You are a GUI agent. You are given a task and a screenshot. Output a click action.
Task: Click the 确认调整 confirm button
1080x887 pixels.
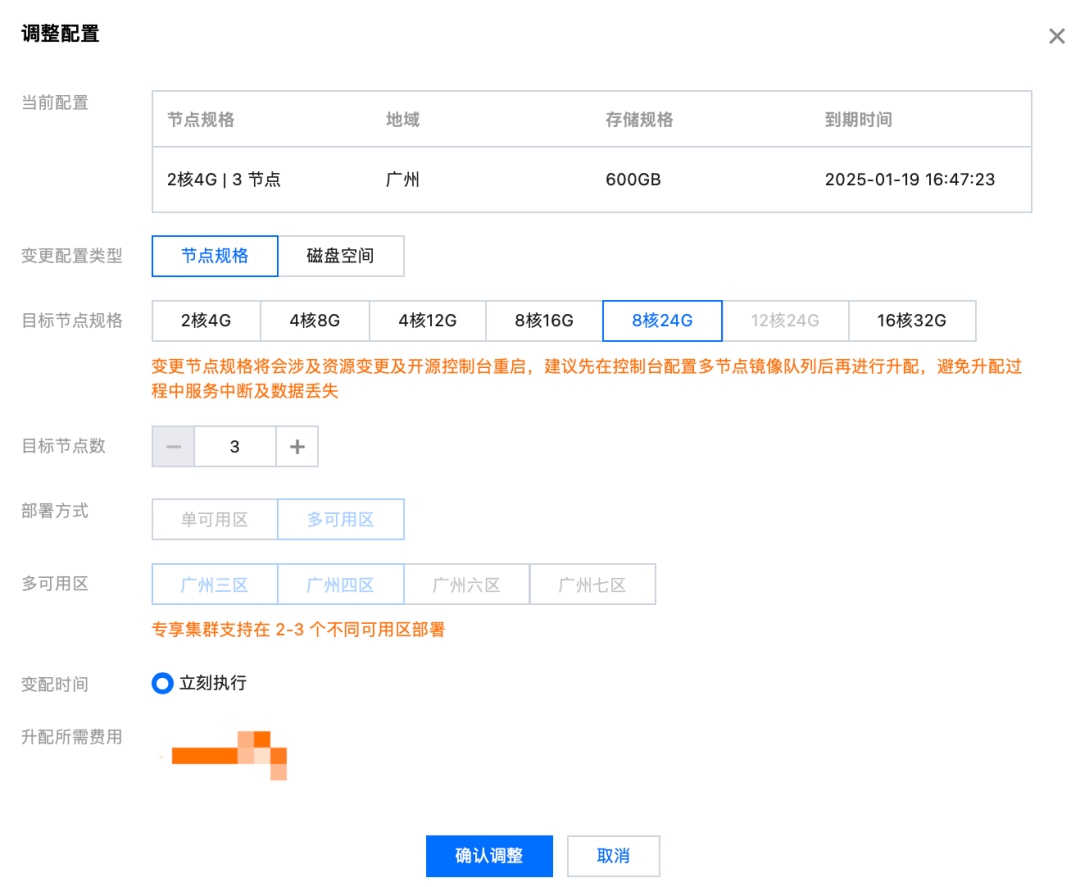tap(489, 856)
